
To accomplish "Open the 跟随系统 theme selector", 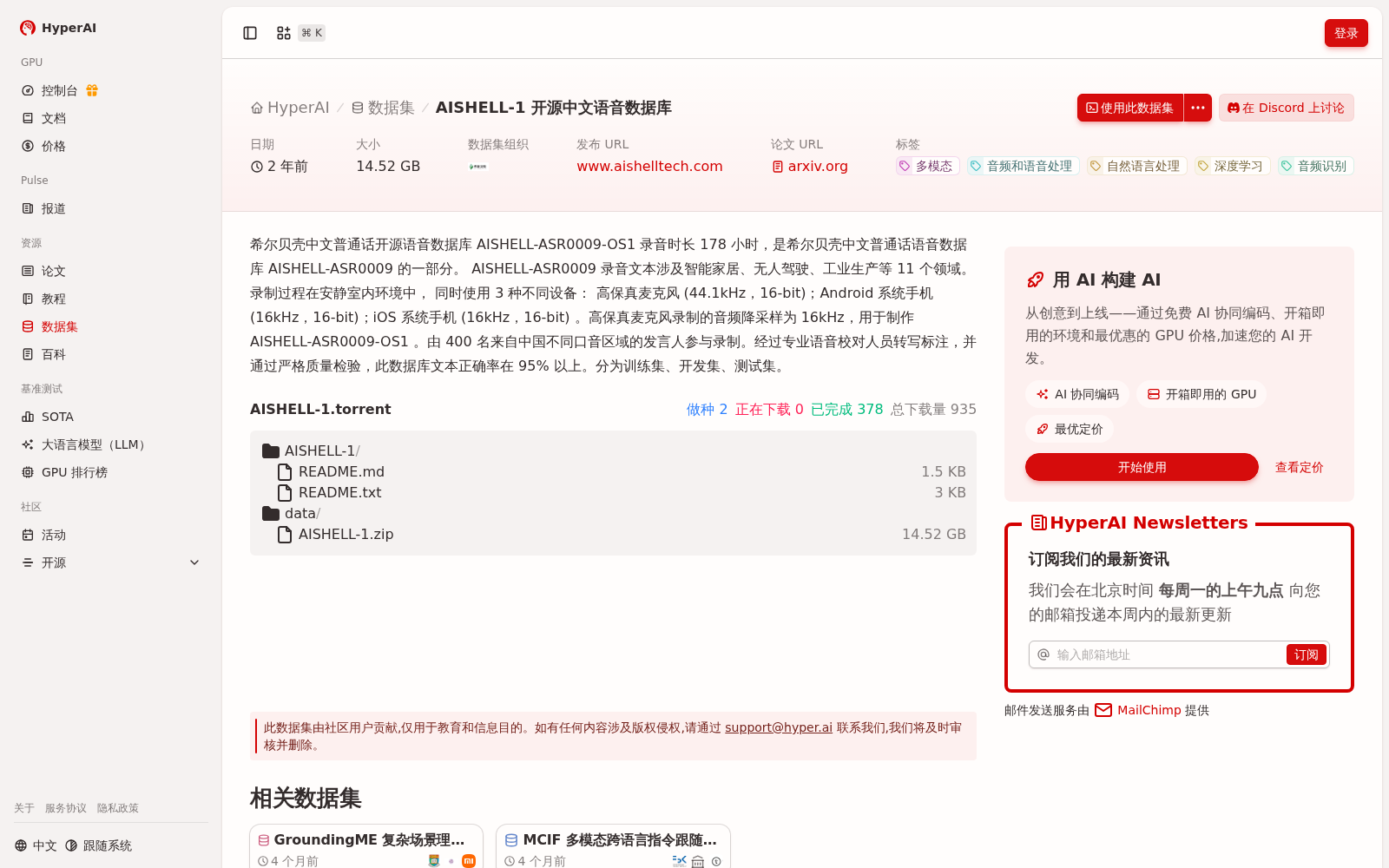I will (98, 845).
